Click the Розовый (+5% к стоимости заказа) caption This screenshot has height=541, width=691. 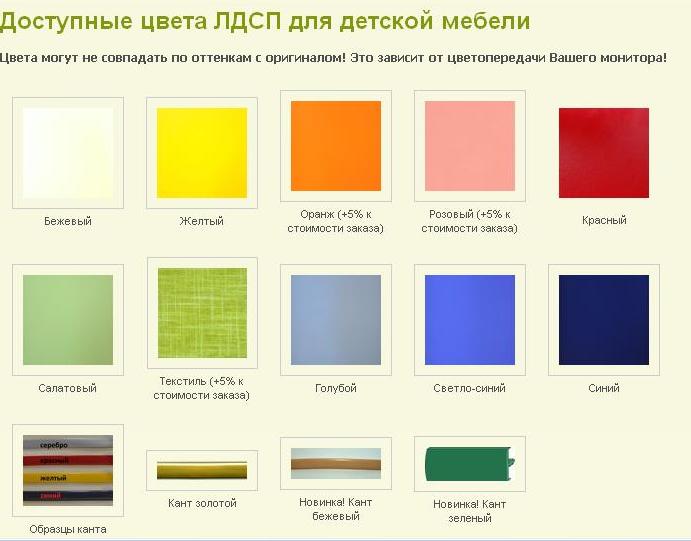click(x=469, y=221)
